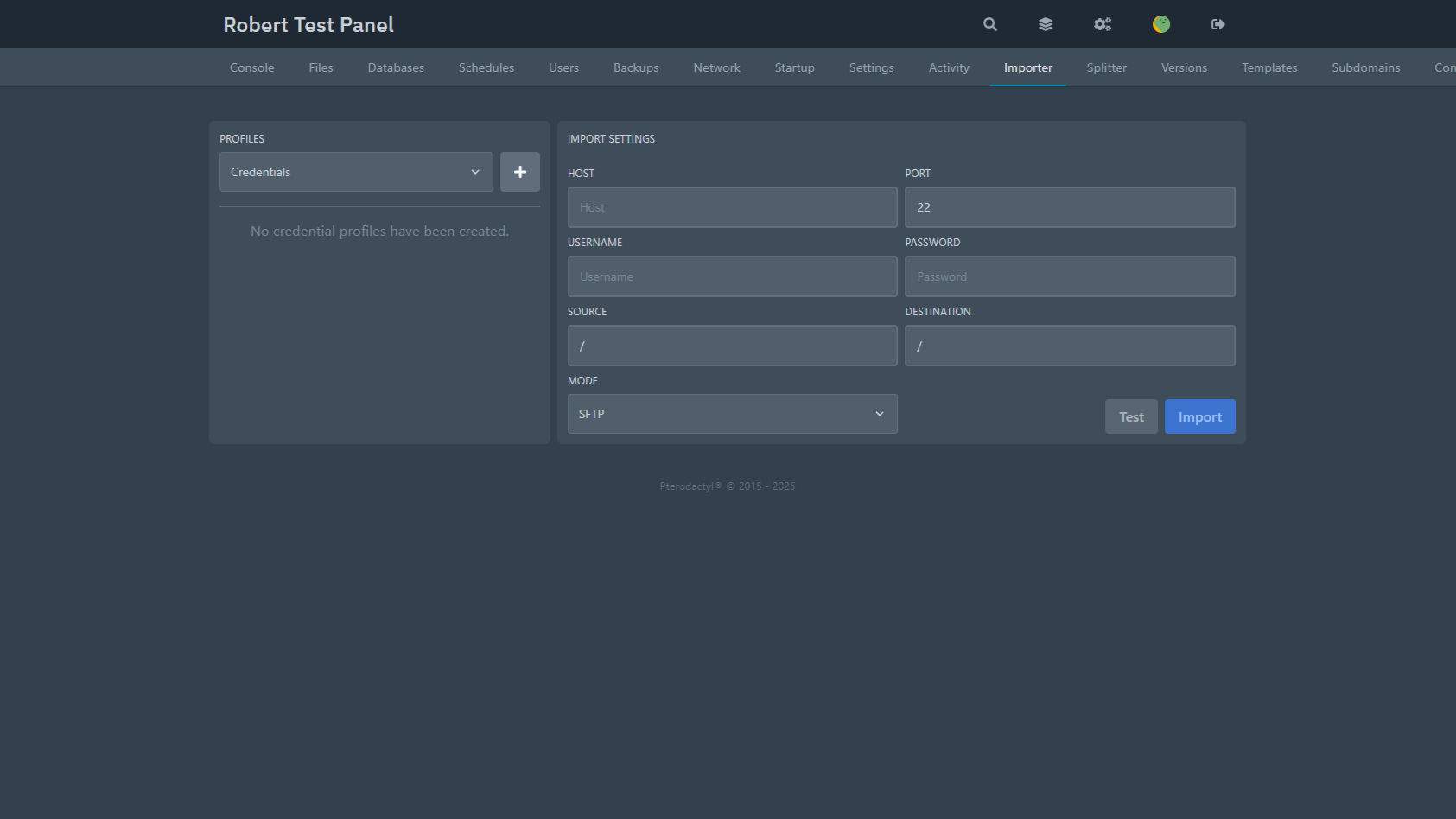Click the blue Import button
This screenshot has height=819, width=1456.
(1199, 416)
